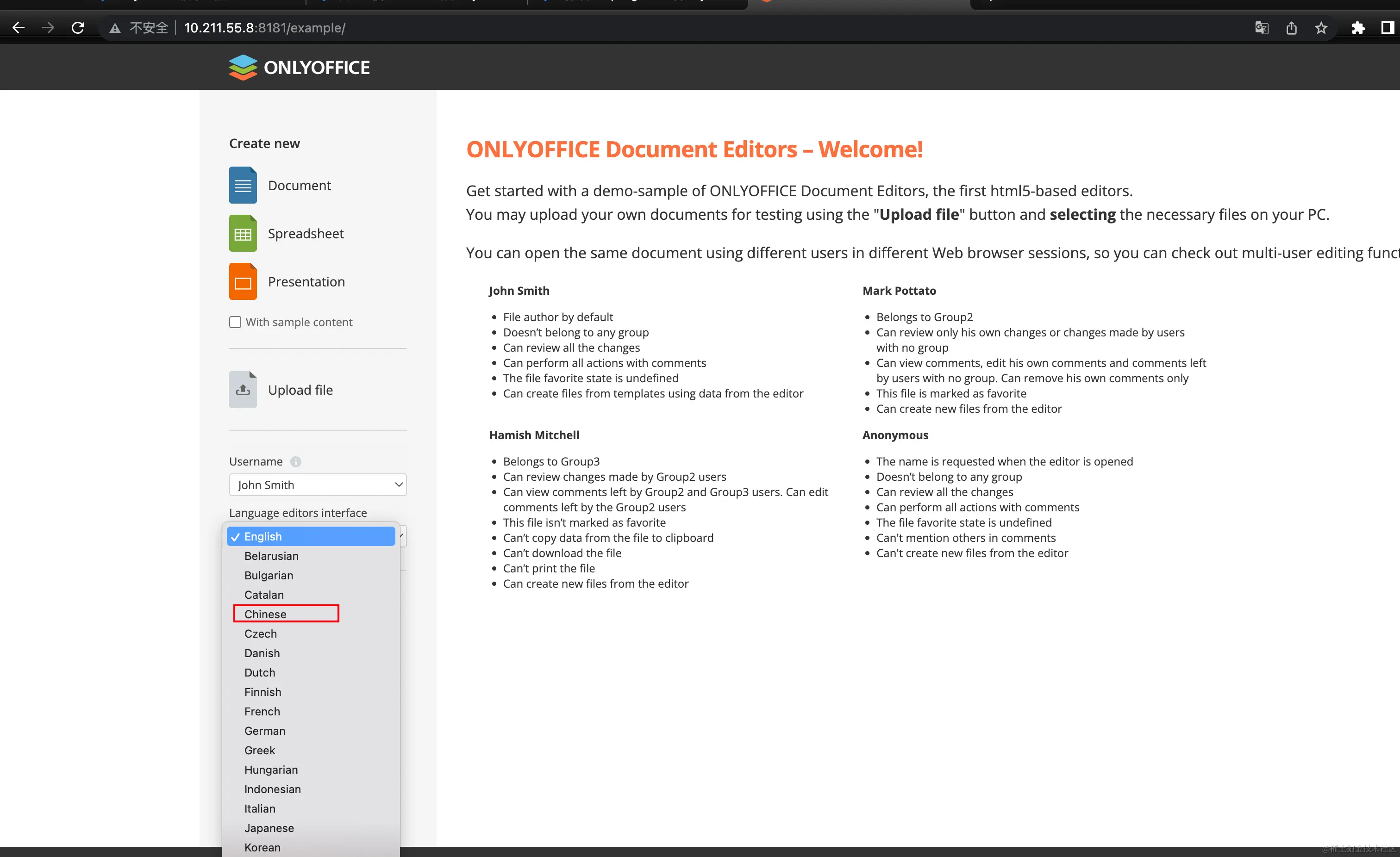The width and height of the screenshot is (1400, 857).
Task: Open the side panel toggle in browser
Action: [1387, 27]
